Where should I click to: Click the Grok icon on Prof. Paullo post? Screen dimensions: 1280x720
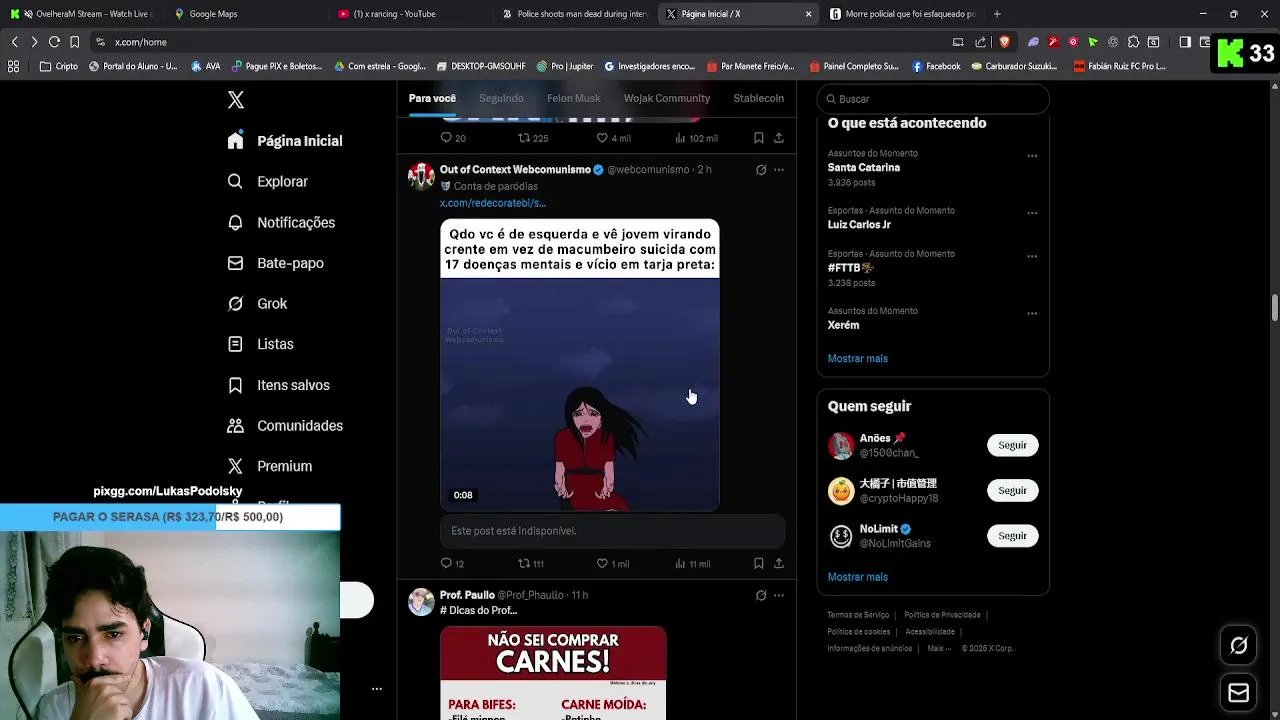(x=761, y=595)
